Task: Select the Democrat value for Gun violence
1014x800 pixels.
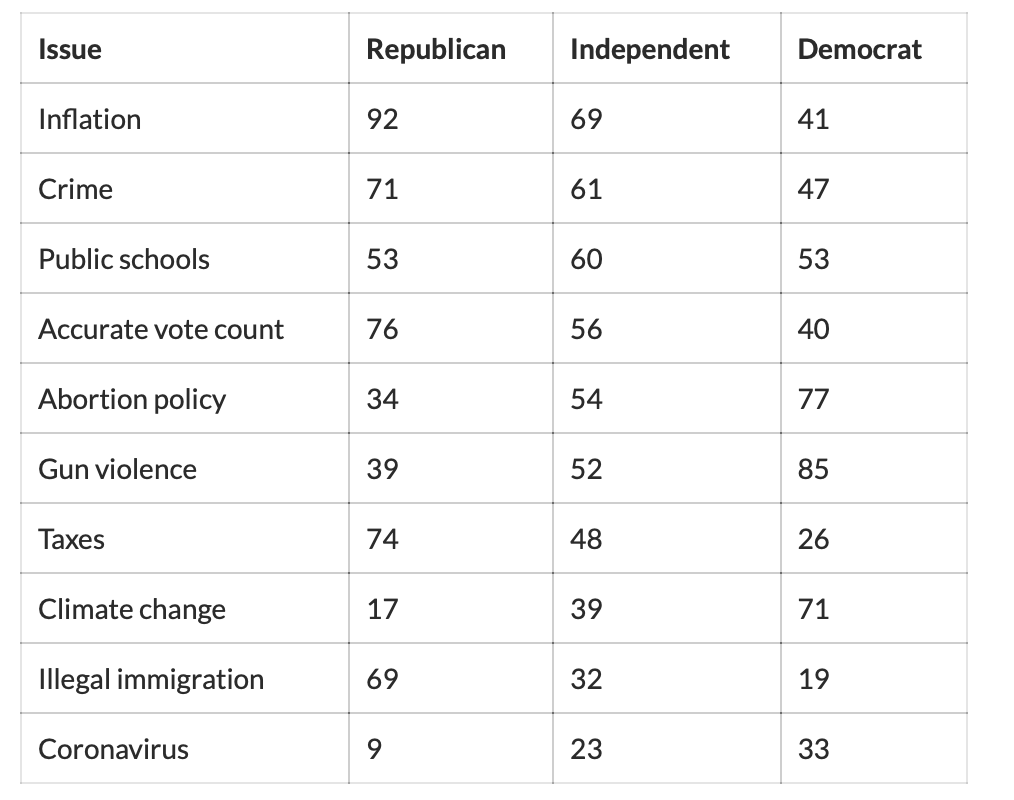Action: [814, 469]
